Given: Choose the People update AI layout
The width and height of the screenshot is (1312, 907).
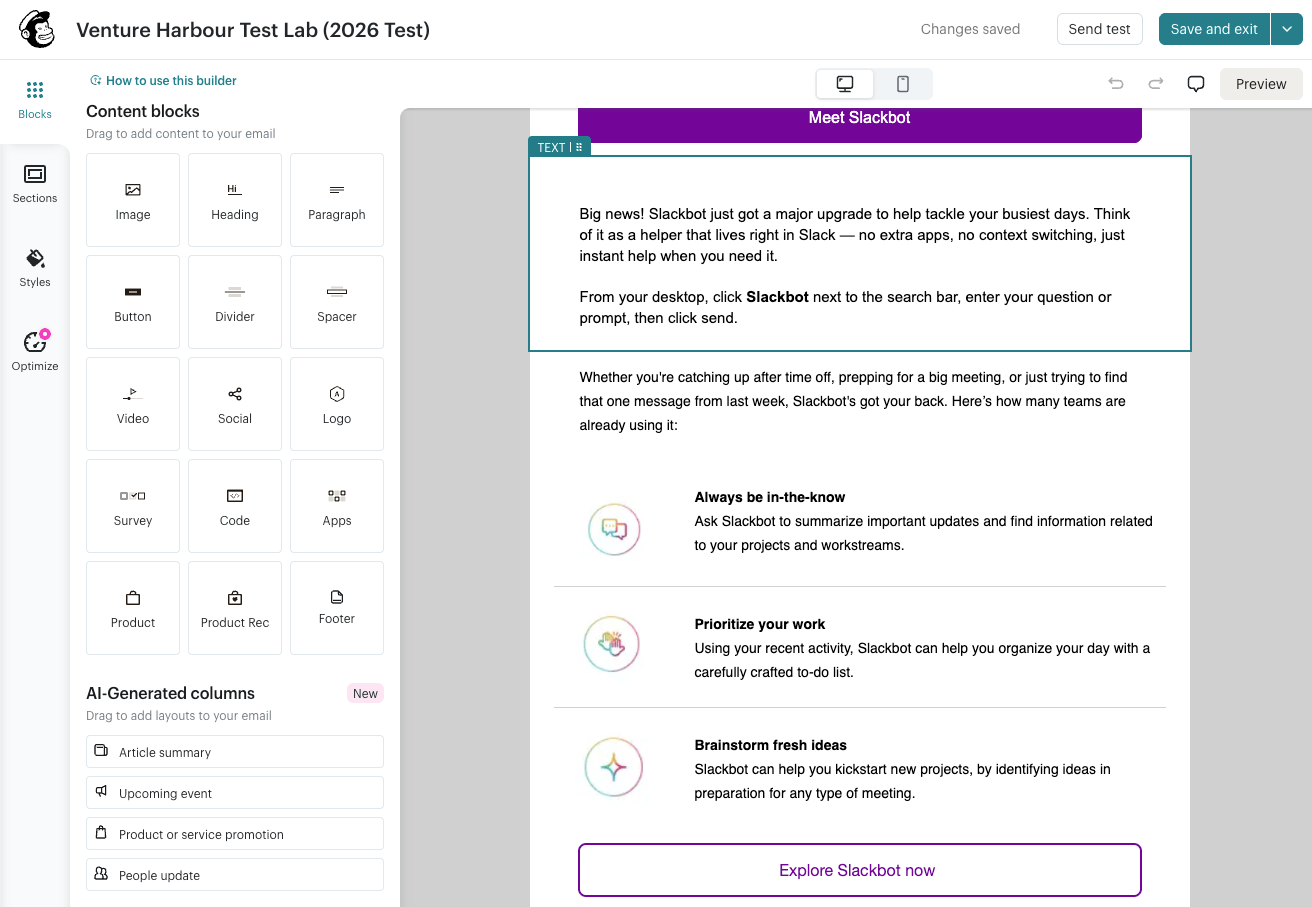Looking at the screenshot, I should (235, 875).
